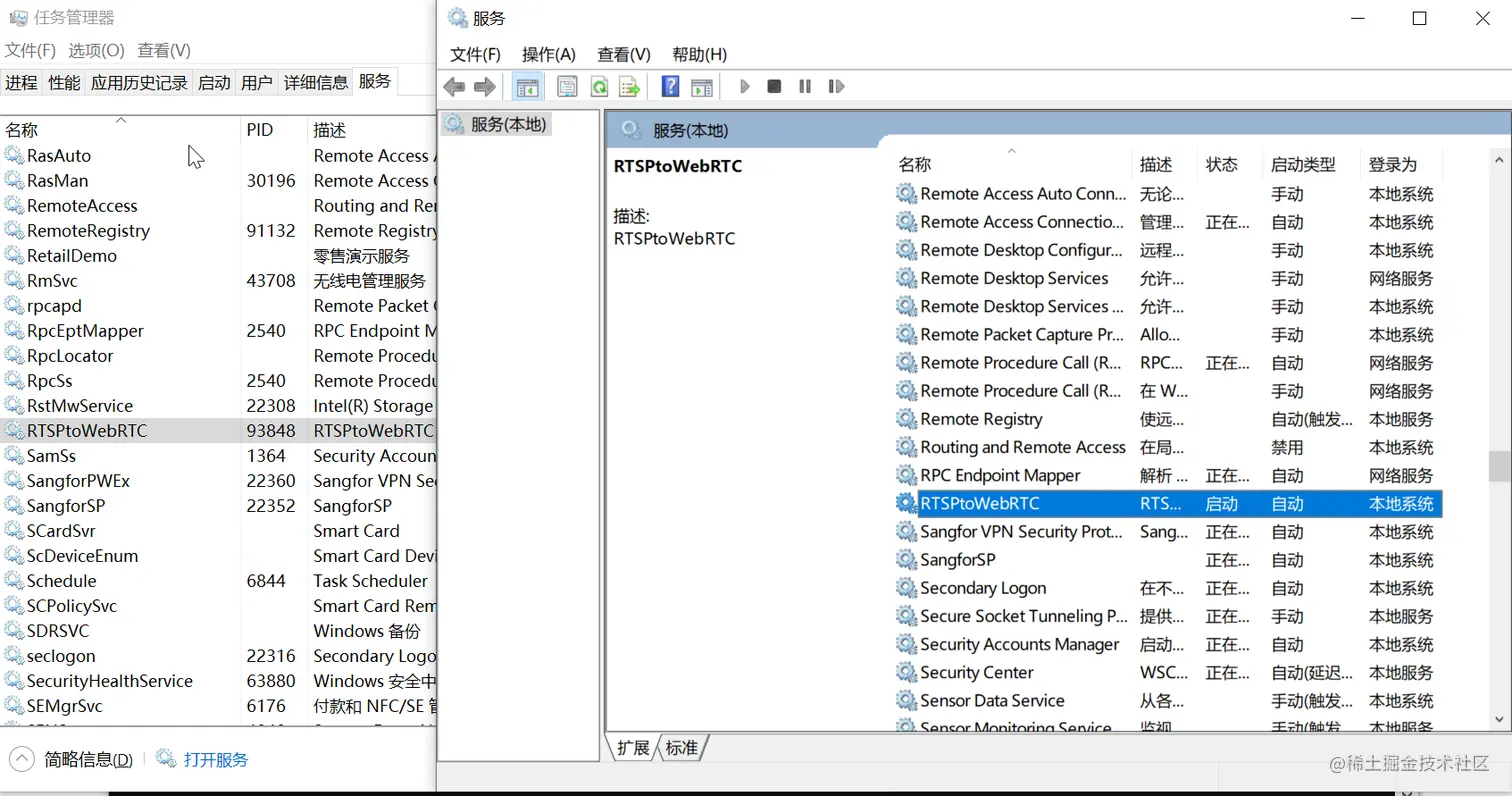Screen dimensions: 1512x796
Task: Select RpcEptMapper row in Task Manager
Action: click(218, 331)
